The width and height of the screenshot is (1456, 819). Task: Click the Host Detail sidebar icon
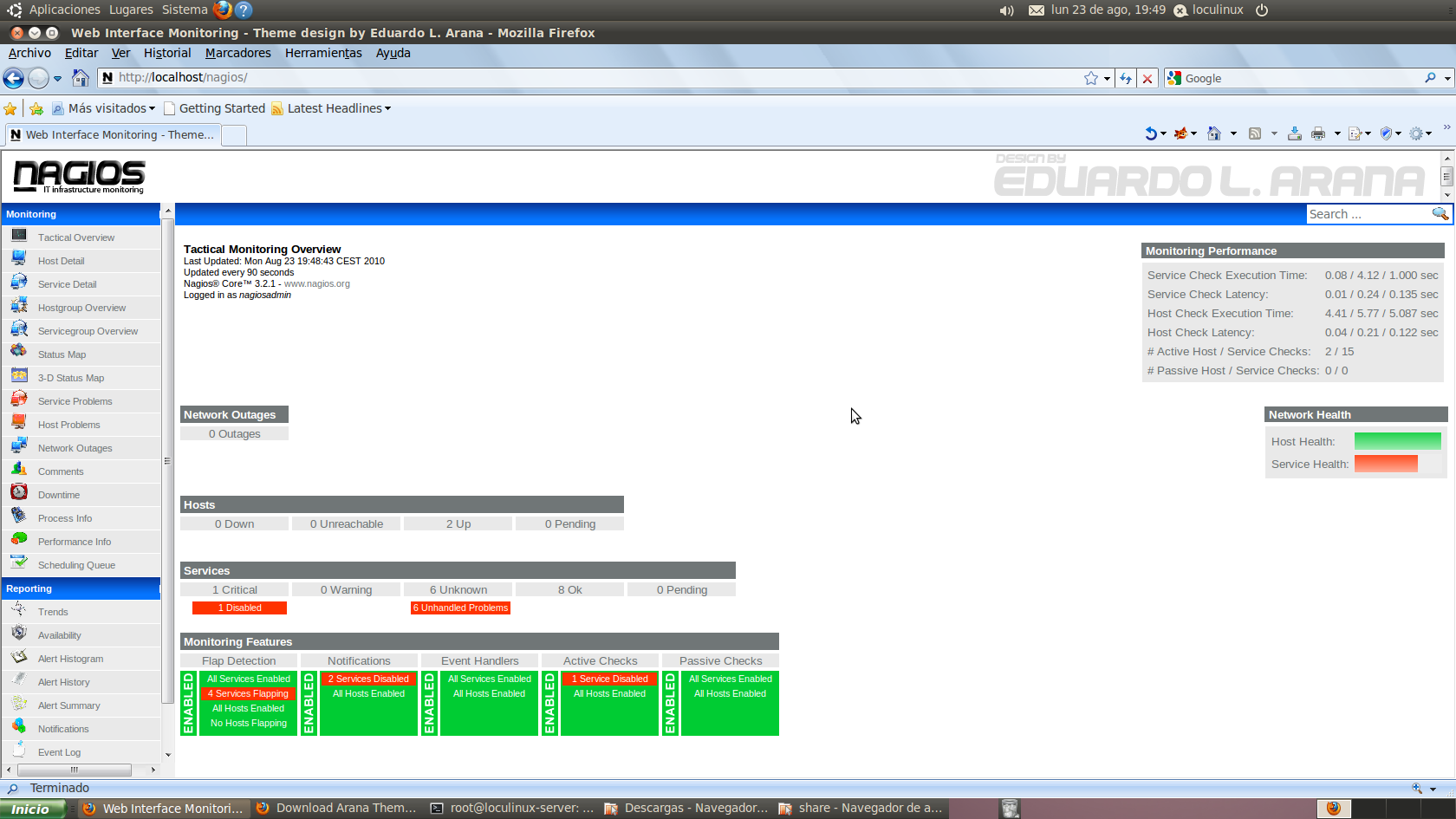tap(19, 259)
